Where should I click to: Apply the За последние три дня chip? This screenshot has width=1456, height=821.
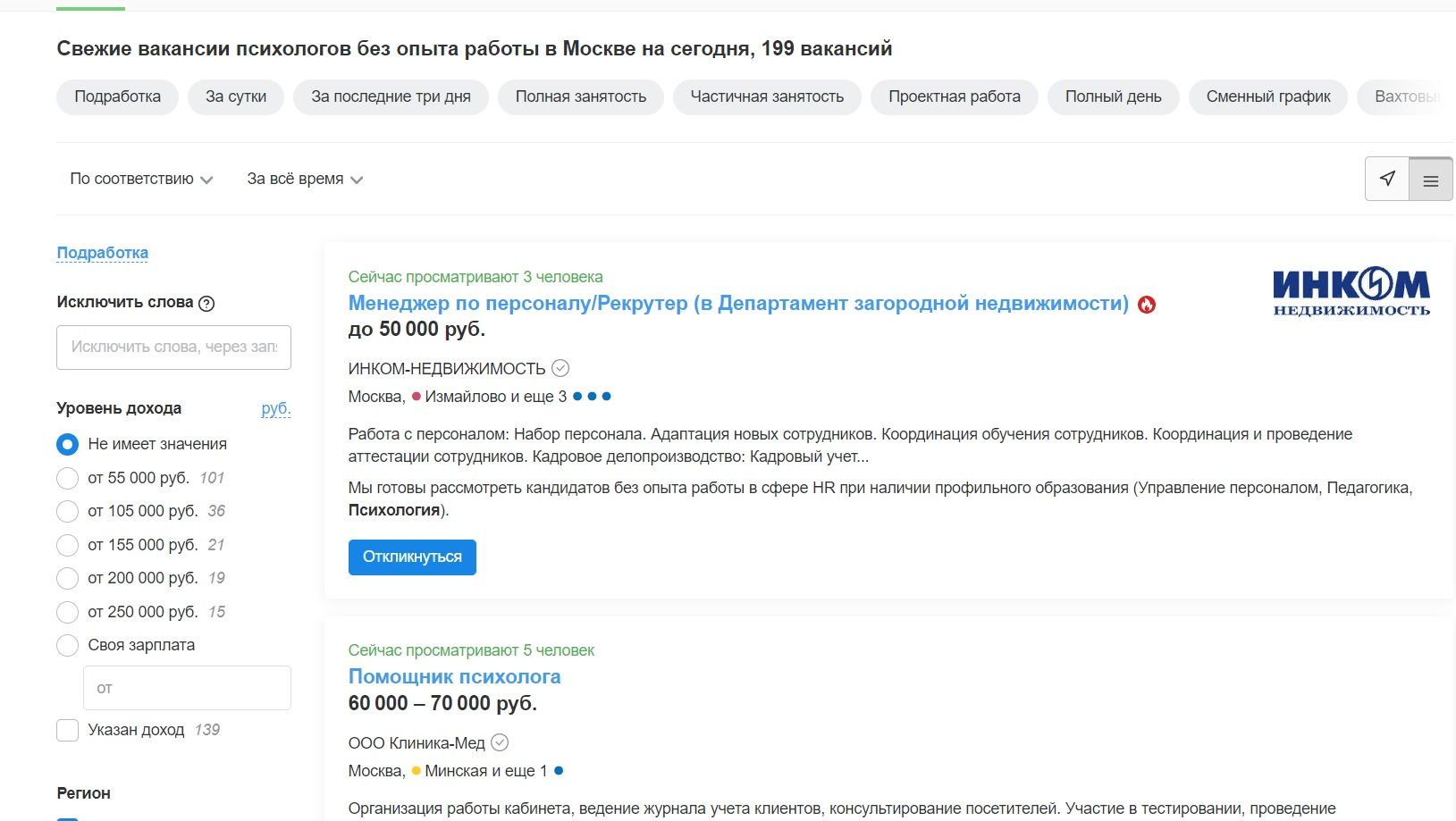pos(391,96)
